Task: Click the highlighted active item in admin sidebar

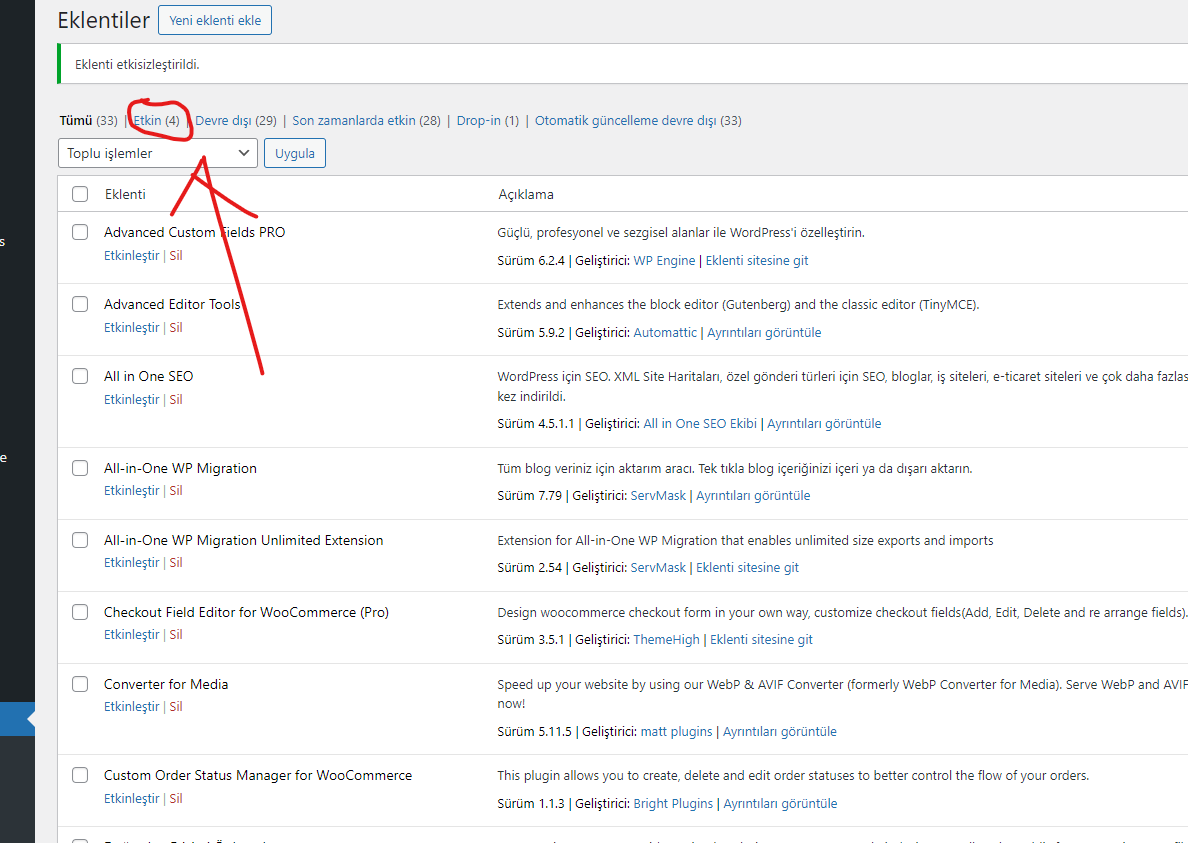Action: coord(17,720)
